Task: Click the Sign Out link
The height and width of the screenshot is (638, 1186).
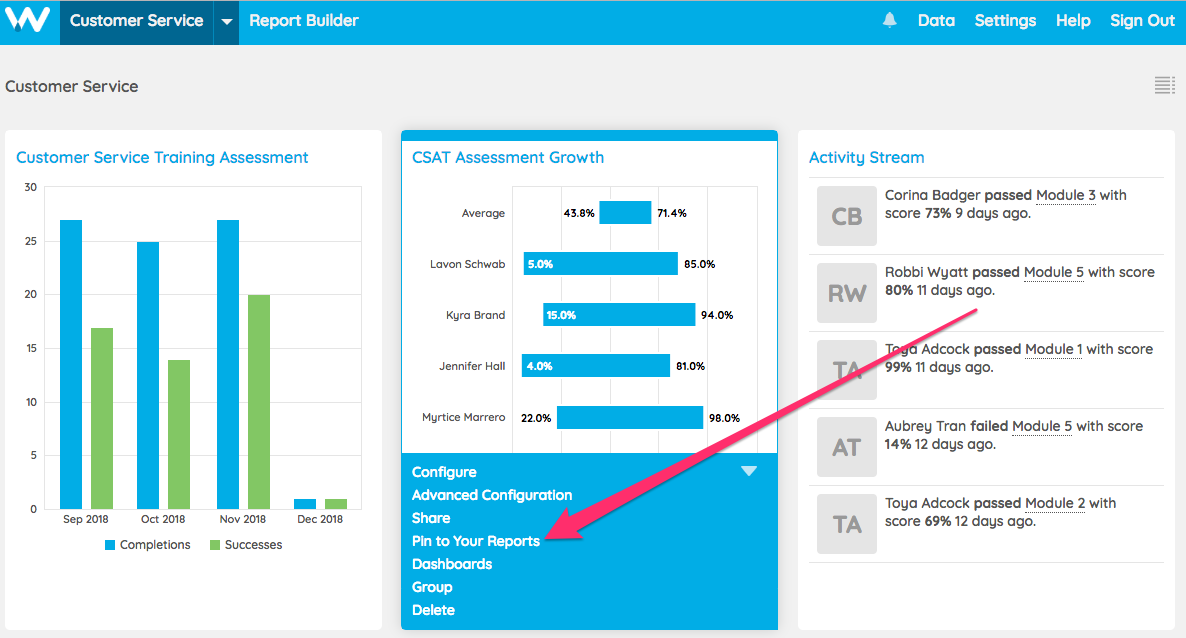Action: tap(1142, 21)
